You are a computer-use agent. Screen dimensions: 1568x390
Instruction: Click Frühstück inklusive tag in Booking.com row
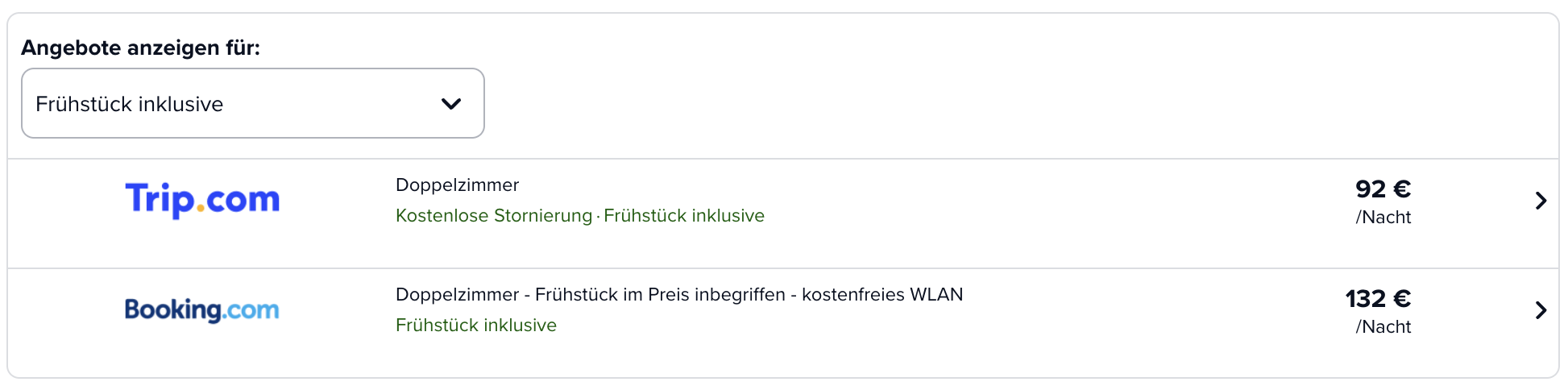tap(476, 326)
